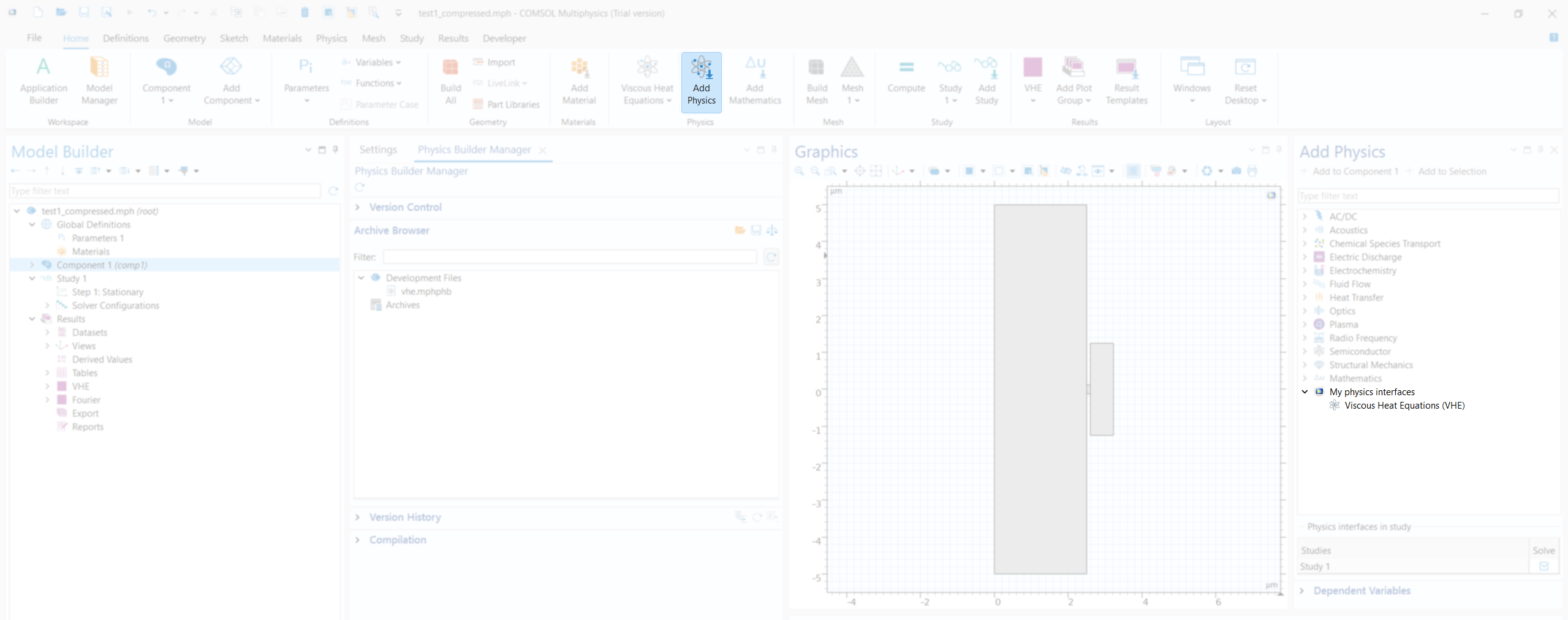1568x620 pixels.
Task: Switch to the Physics ribbon tab
Action: pyautogui.click(x=331, y=38)
